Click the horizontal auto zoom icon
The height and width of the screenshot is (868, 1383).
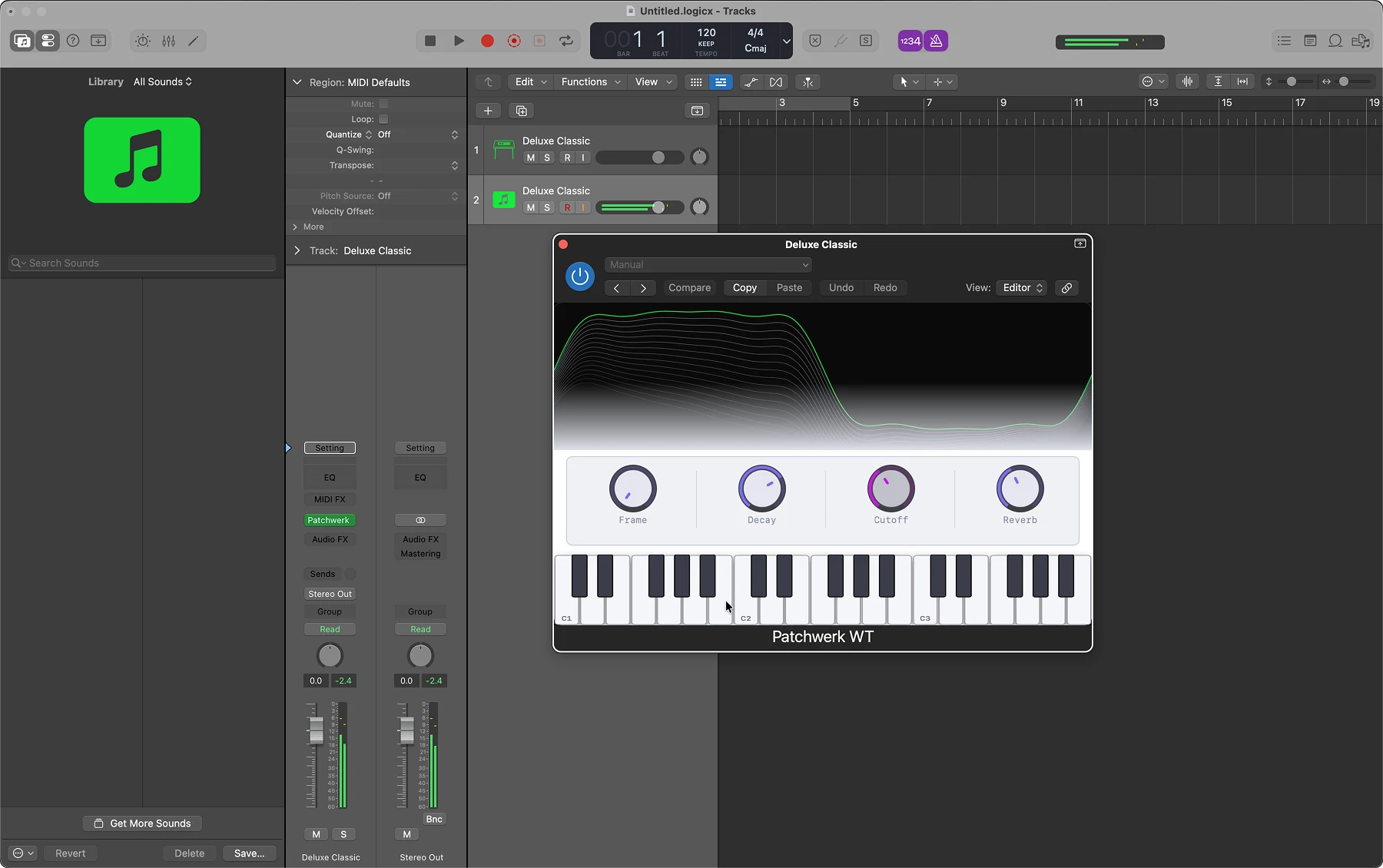[x=1242, y=81]
